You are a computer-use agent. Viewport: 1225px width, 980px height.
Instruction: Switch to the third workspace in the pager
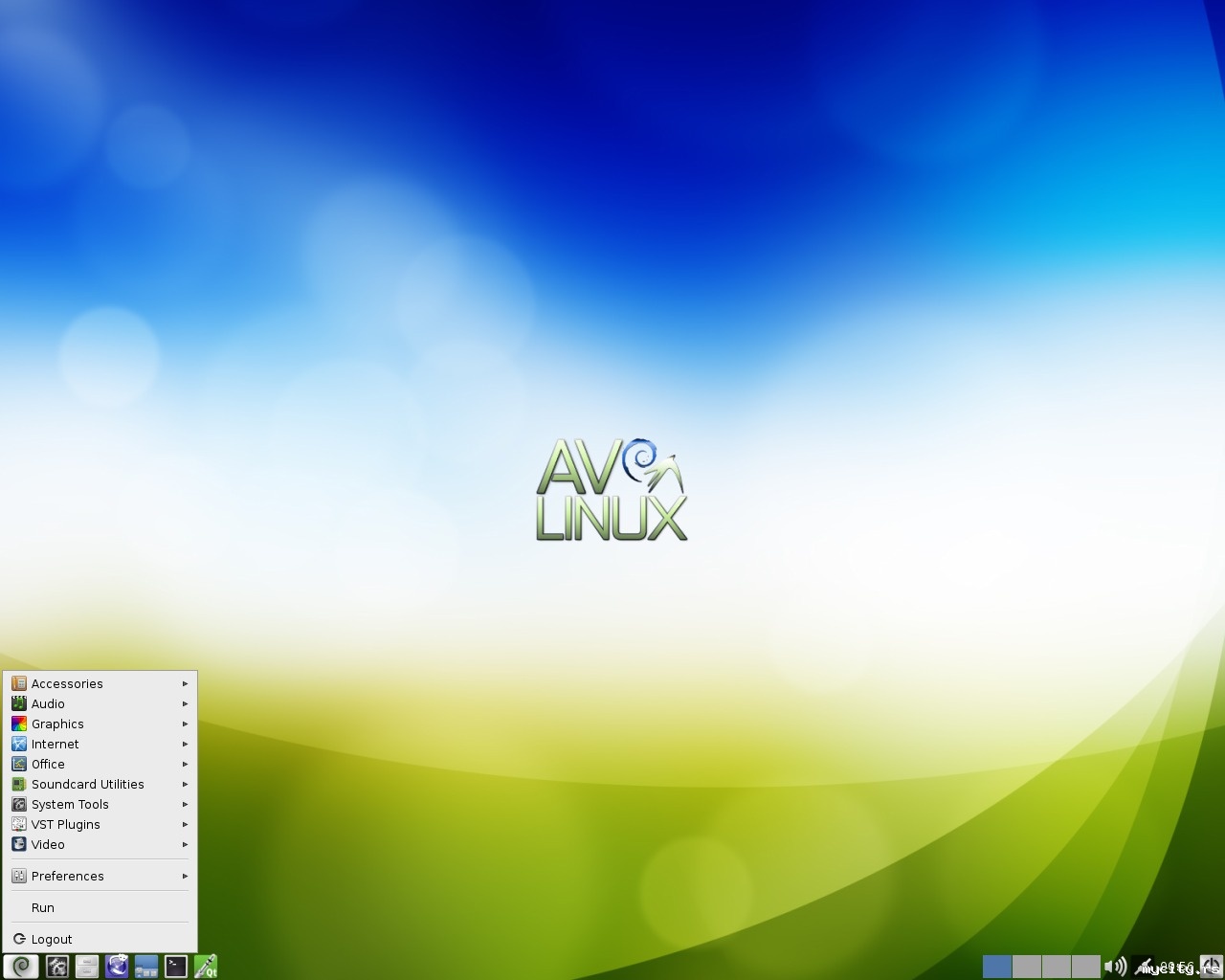coord(1057,967)
